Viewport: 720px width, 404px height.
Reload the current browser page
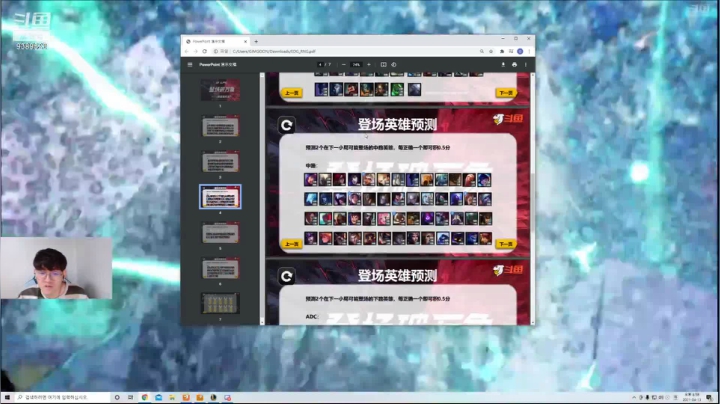point(205,51)
